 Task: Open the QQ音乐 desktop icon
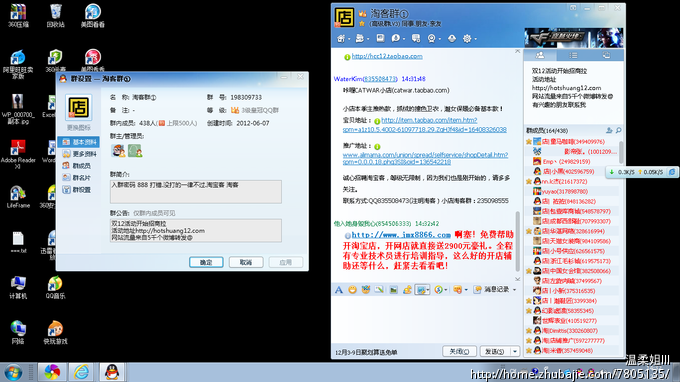tap(55, 287)
